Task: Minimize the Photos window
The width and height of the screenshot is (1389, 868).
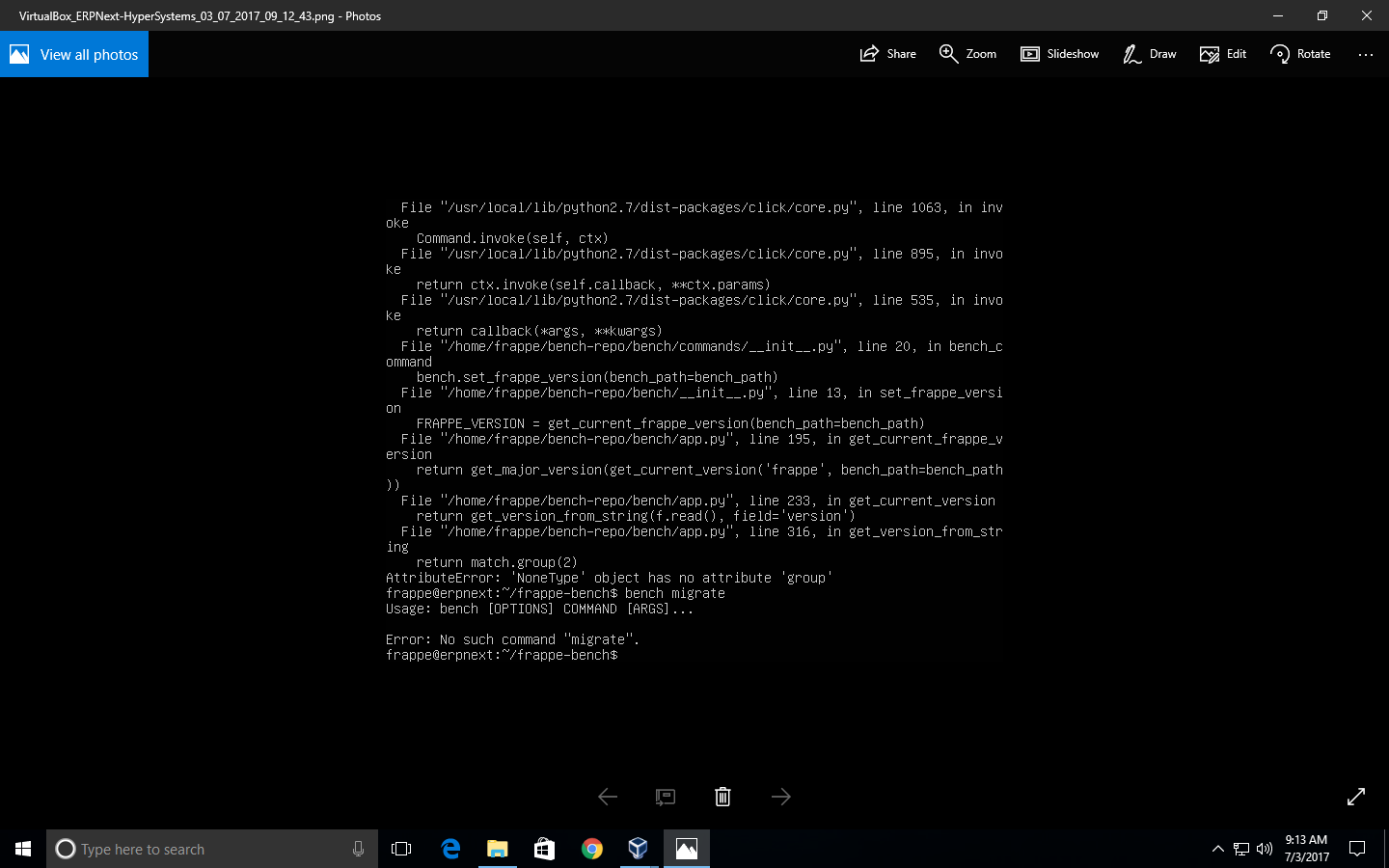Action: pyautogui.click(x=1278, y=15)
